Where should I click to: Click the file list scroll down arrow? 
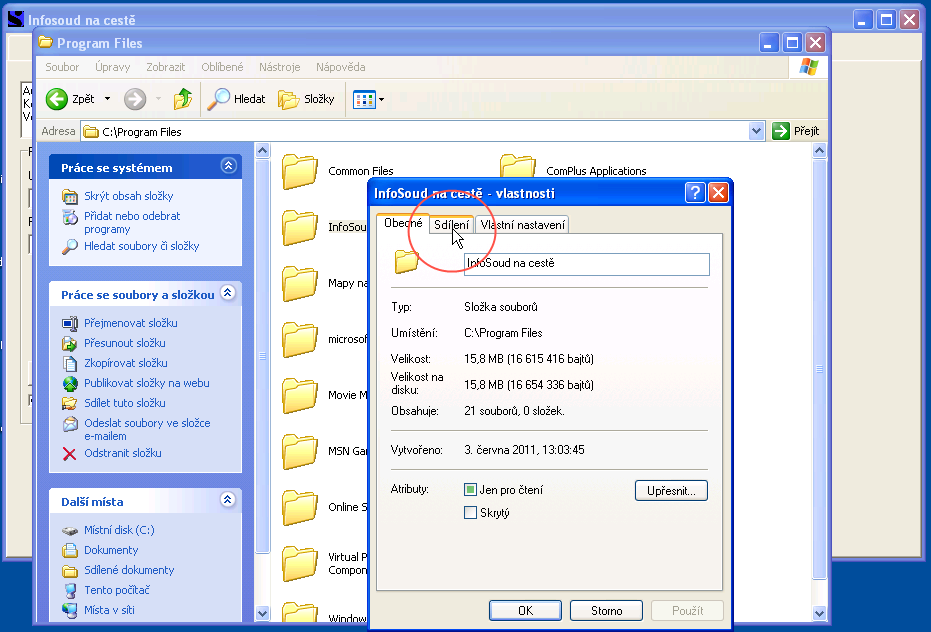[x=819, y=614]
